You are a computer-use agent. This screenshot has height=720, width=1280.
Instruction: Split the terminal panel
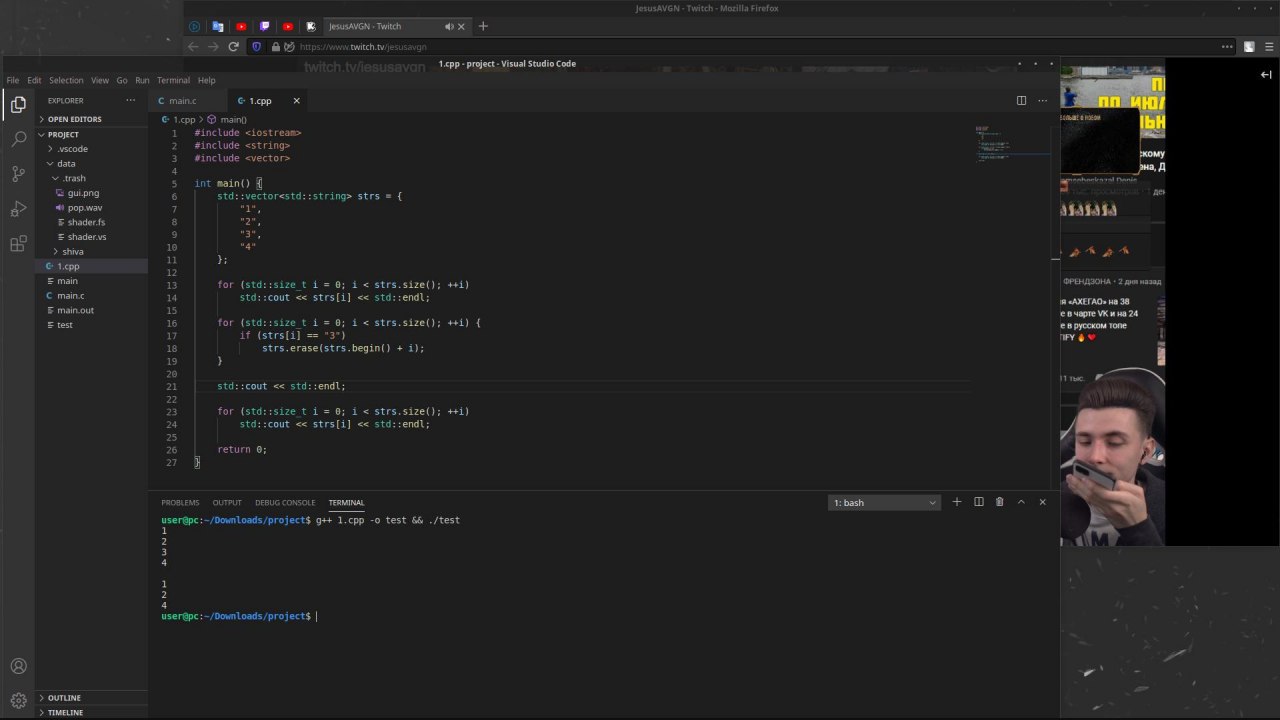tap(979, 502)
